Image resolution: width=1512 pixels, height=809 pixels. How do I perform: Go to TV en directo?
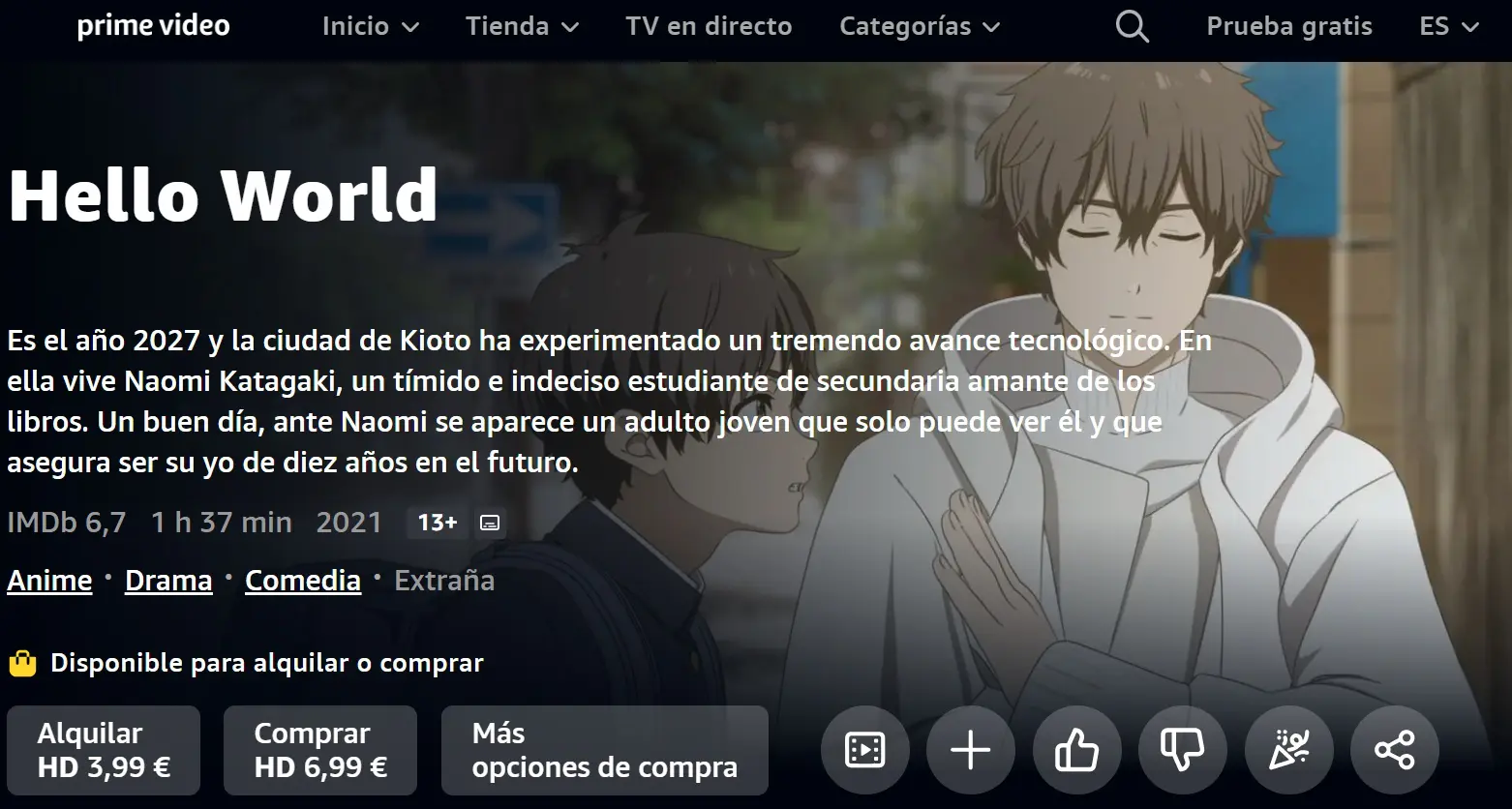pyautogui.click(x=709, y=26)
